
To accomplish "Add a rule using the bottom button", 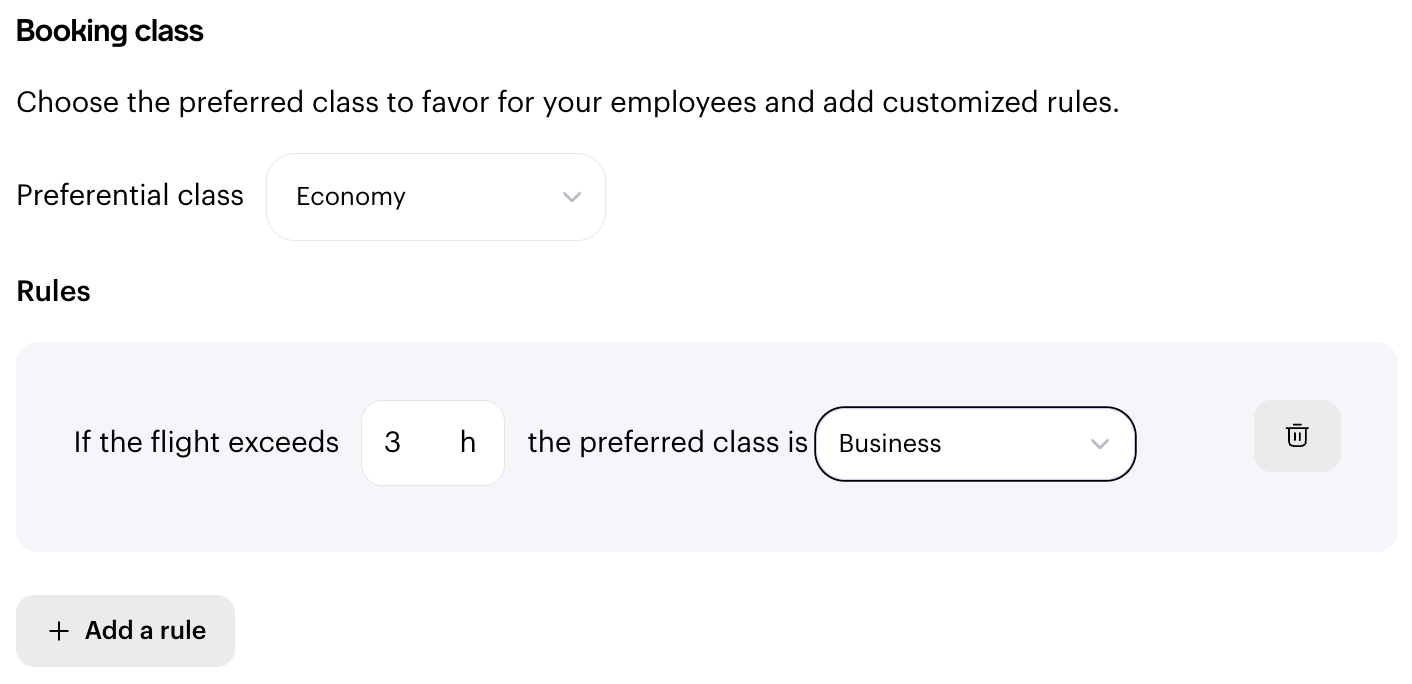I will pyautogui.click(x=125, y=631).
